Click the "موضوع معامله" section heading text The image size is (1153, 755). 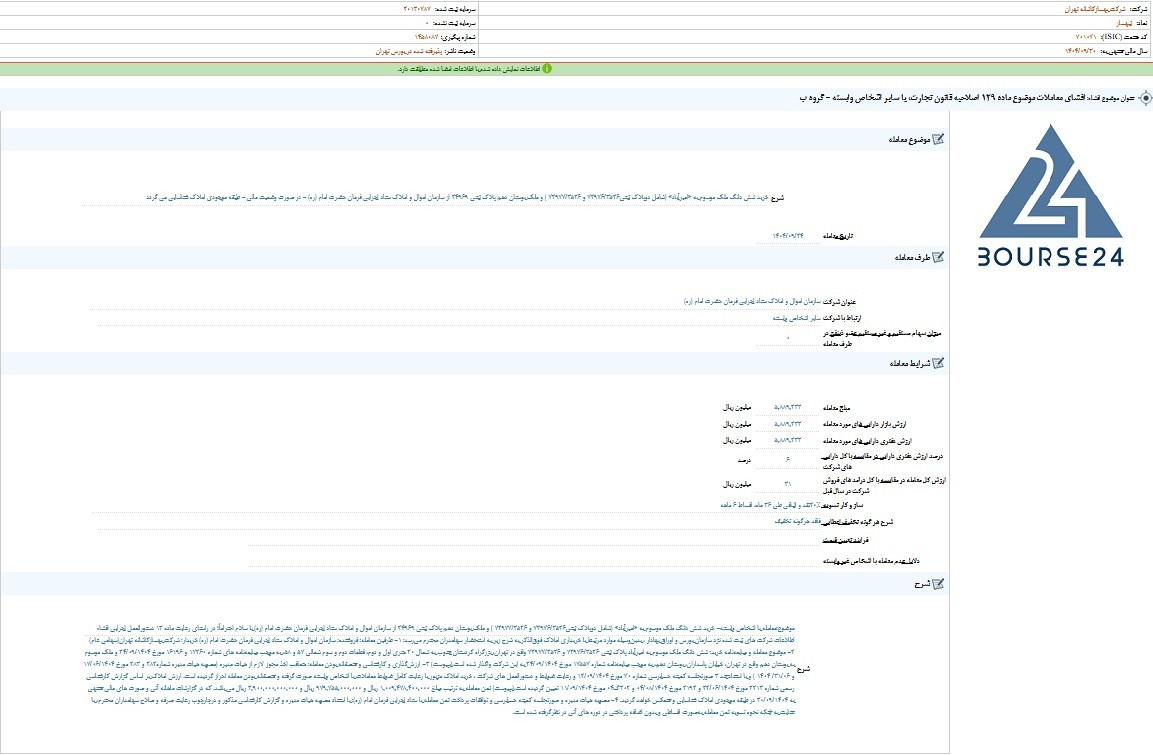(909, 140)
